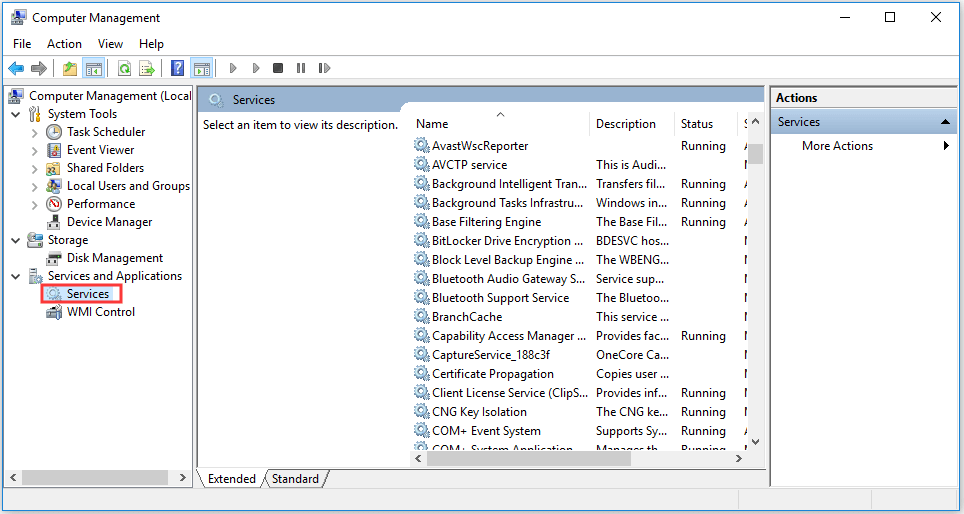Sort by the Description column header
The width and height of the screenshot is (964, 514).
tap(632, 124)
